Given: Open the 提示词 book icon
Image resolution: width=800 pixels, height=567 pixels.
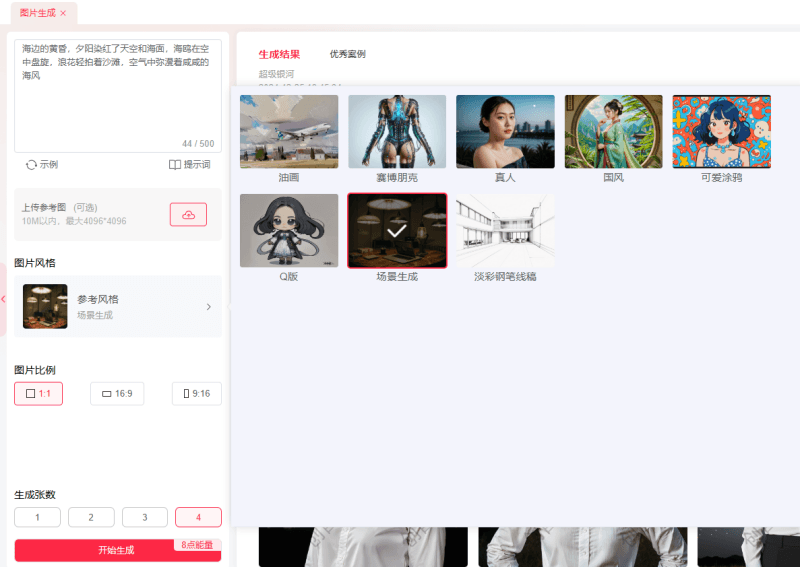Looking at the screenshot, I should 174,165.
